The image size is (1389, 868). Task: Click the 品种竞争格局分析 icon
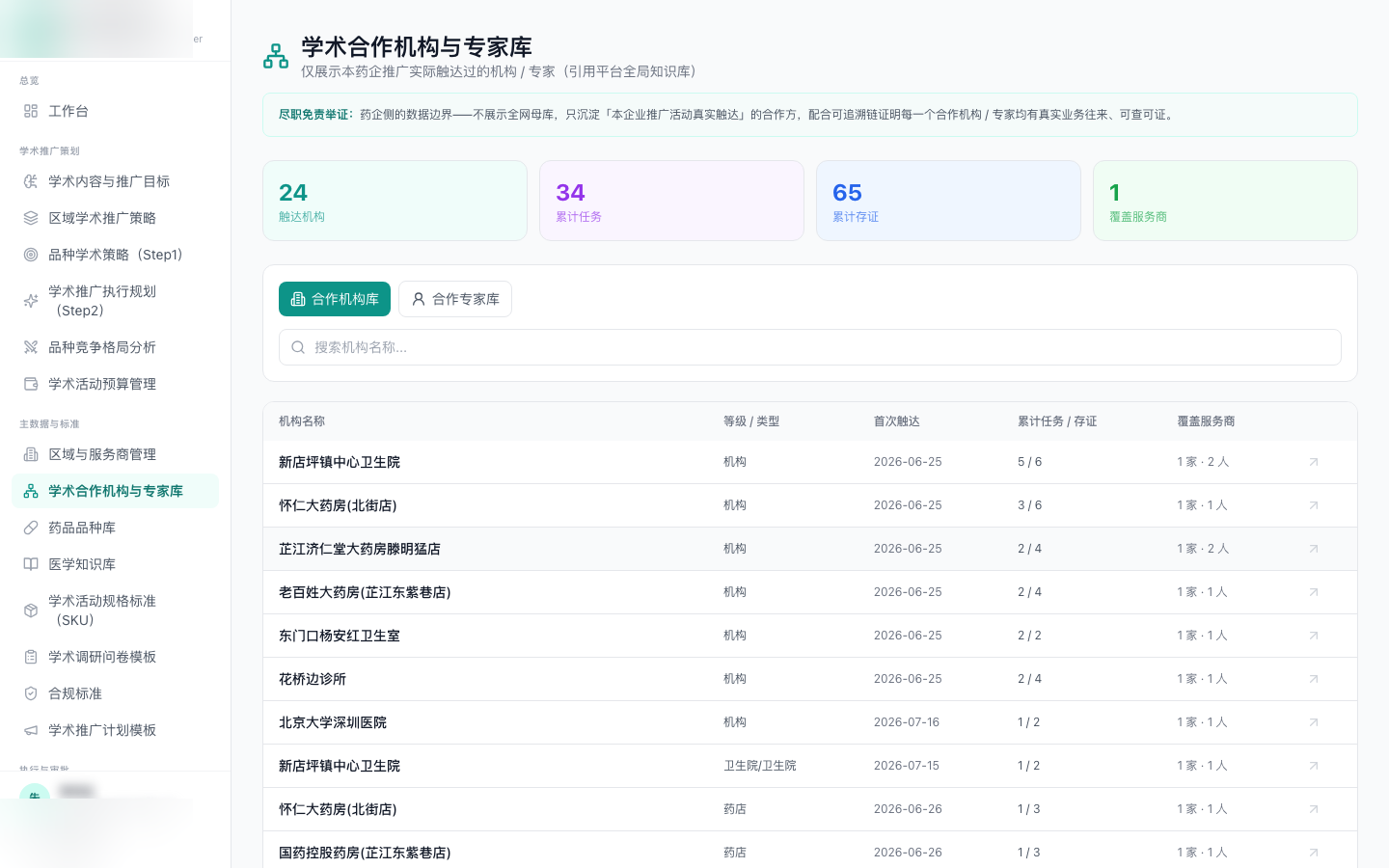(31, 347)
